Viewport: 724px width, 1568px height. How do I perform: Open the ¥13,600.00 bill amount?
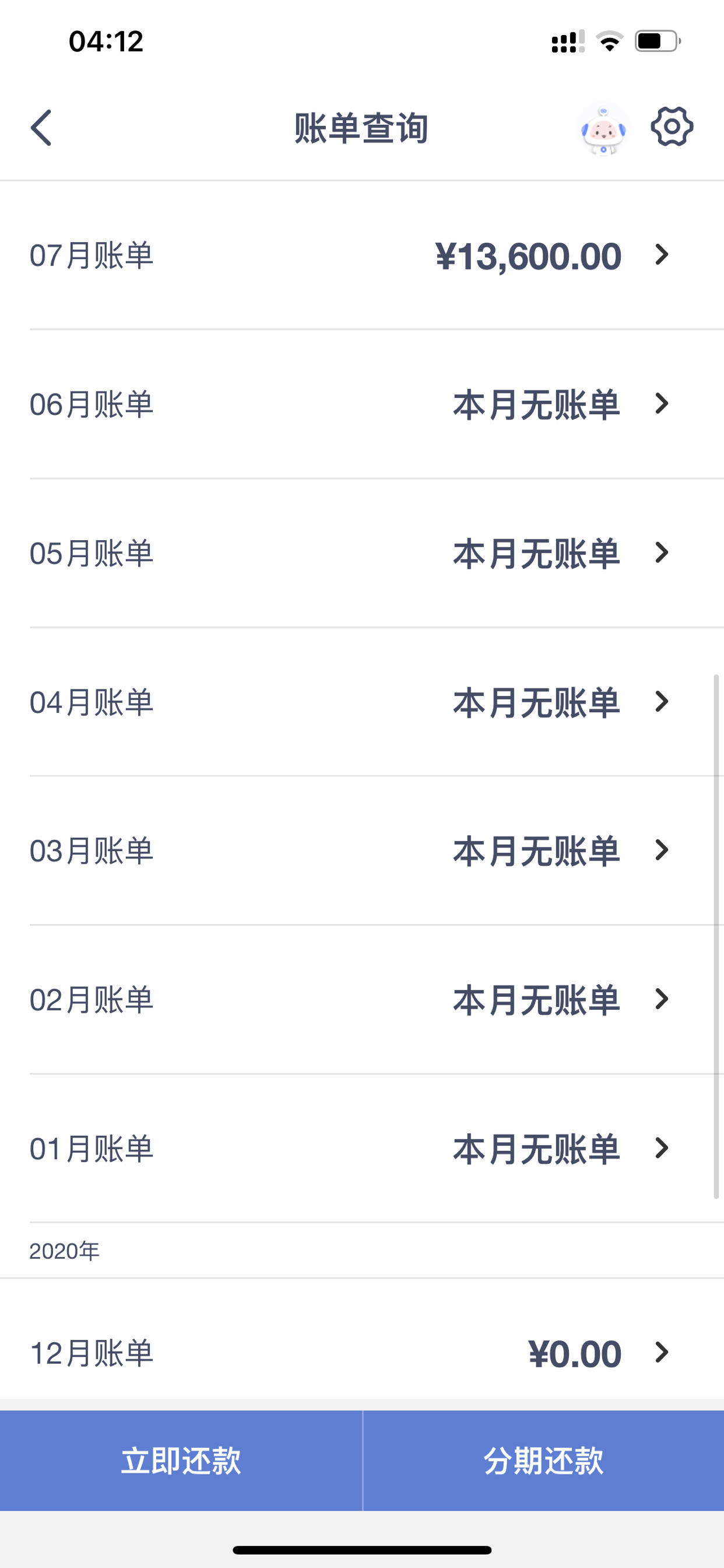[528, 256]
